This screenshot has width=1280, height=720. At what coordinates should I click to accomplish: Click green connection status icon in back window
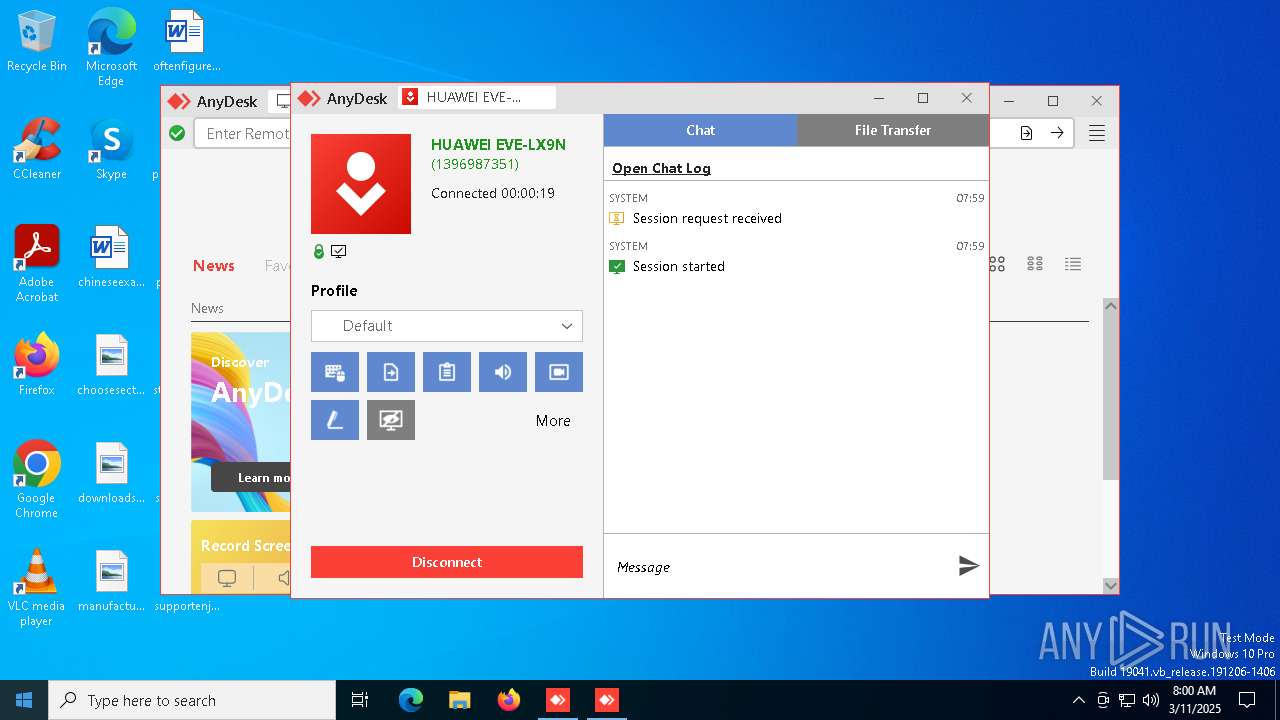(177, 133)
